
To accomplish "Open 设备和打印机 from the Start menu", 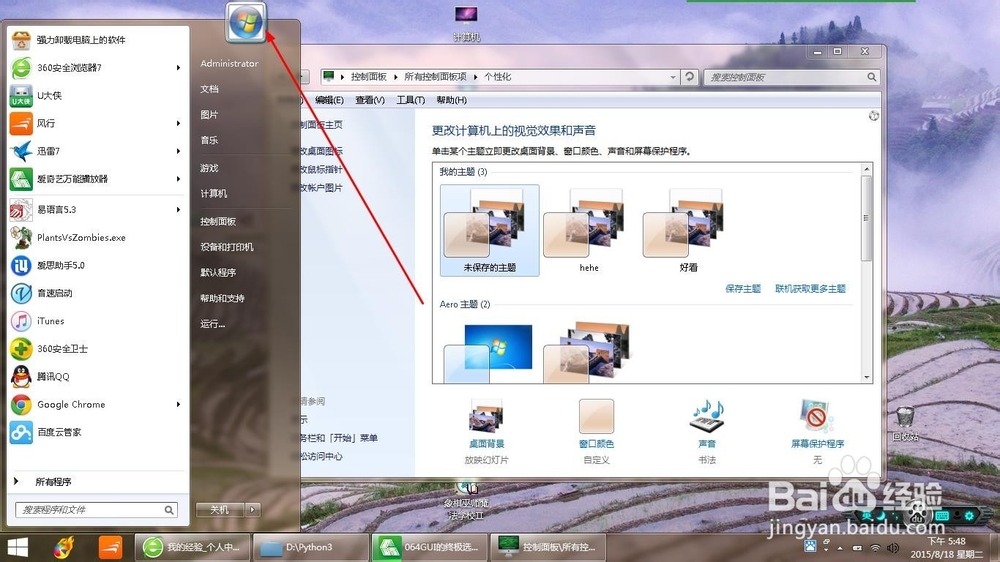I will tap(226, 247).
